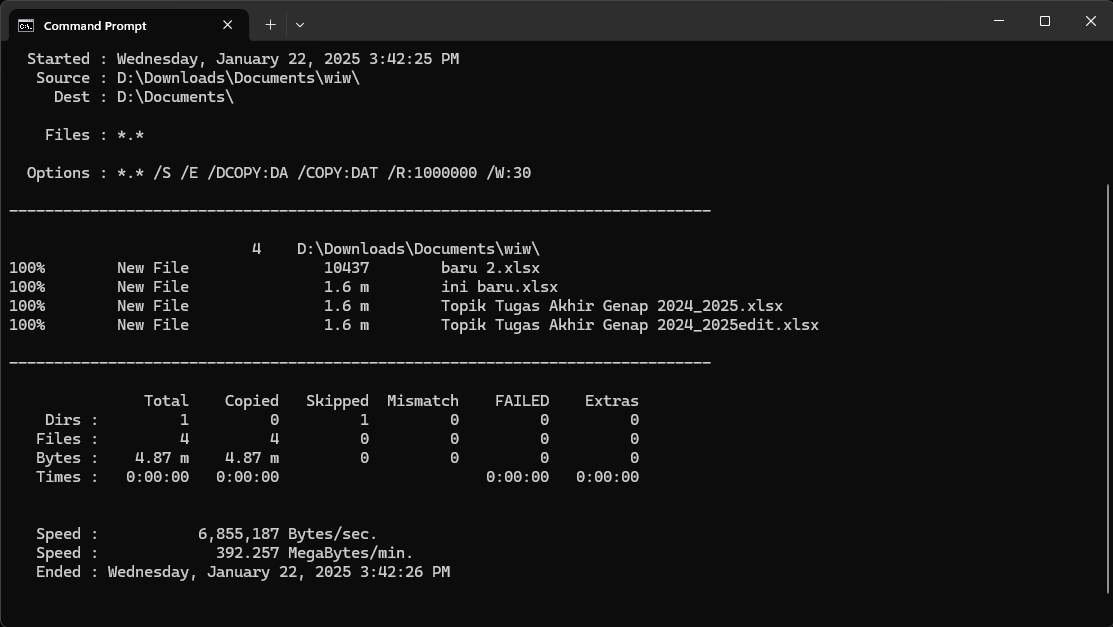Click the Total column header
This screenshot has height=627, width=1113.
pyautogui.click(x=166, y=401)
